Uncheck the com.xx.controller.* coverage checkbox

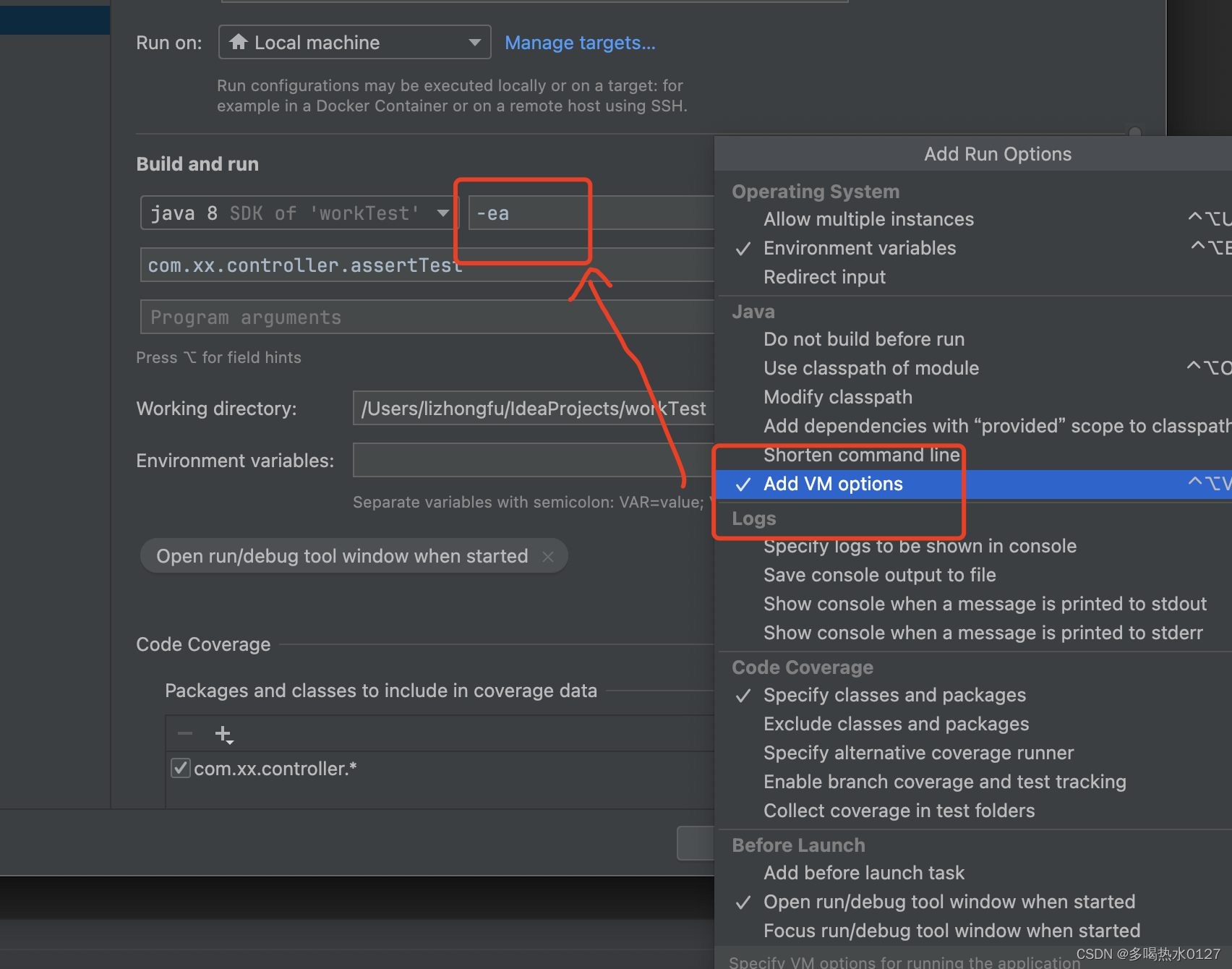click(x=180, y=768)
